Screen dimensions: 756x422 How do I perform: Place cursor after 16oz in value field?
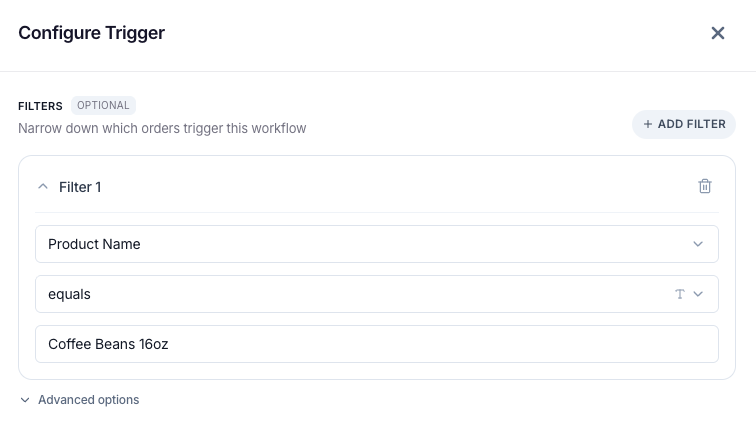pos(169,344)
